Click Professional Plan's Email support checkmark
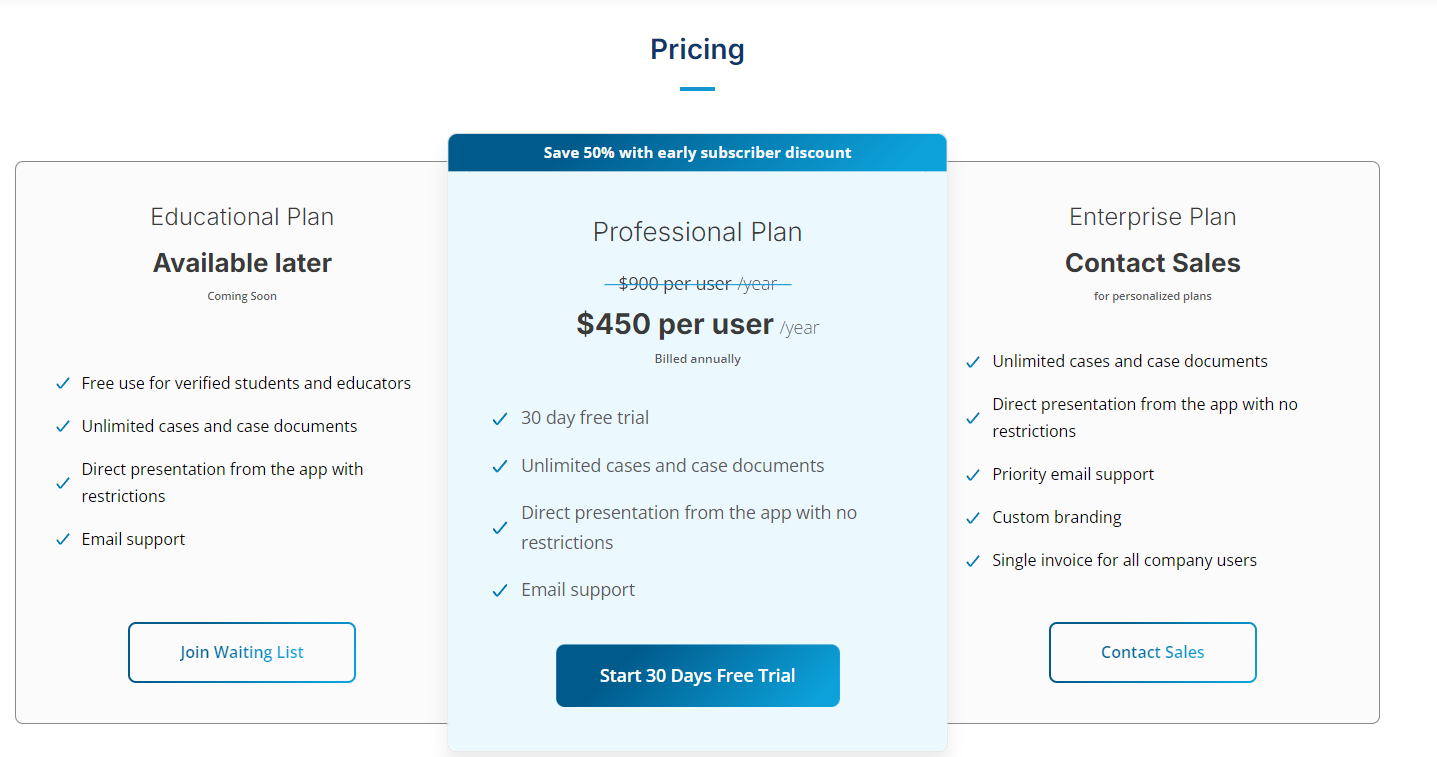1437x757 pixels. 500,591
